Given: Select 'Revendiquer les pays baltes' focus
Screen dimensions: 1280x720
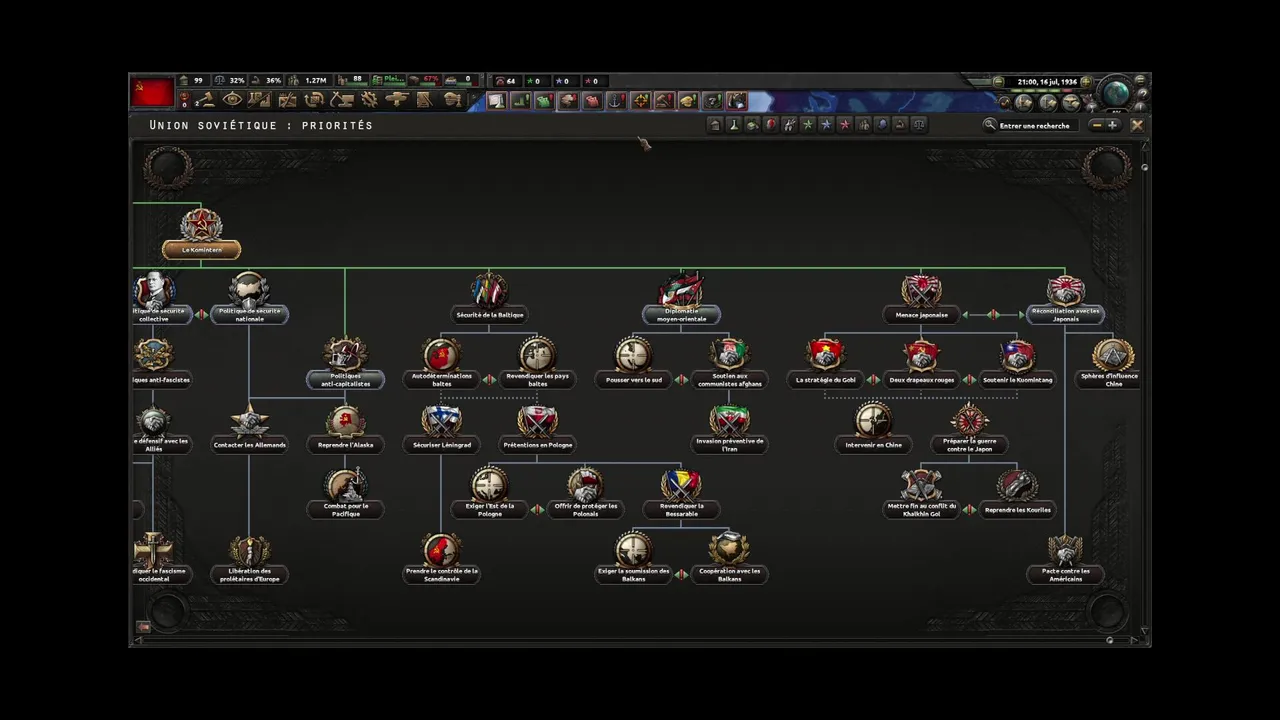Looking at the screenshot, I should coord(538,362).
